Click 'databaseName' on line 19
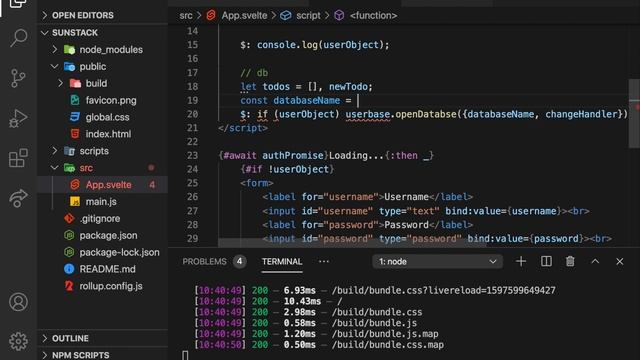The image size is (640, 360). click(x=307, y=100)
